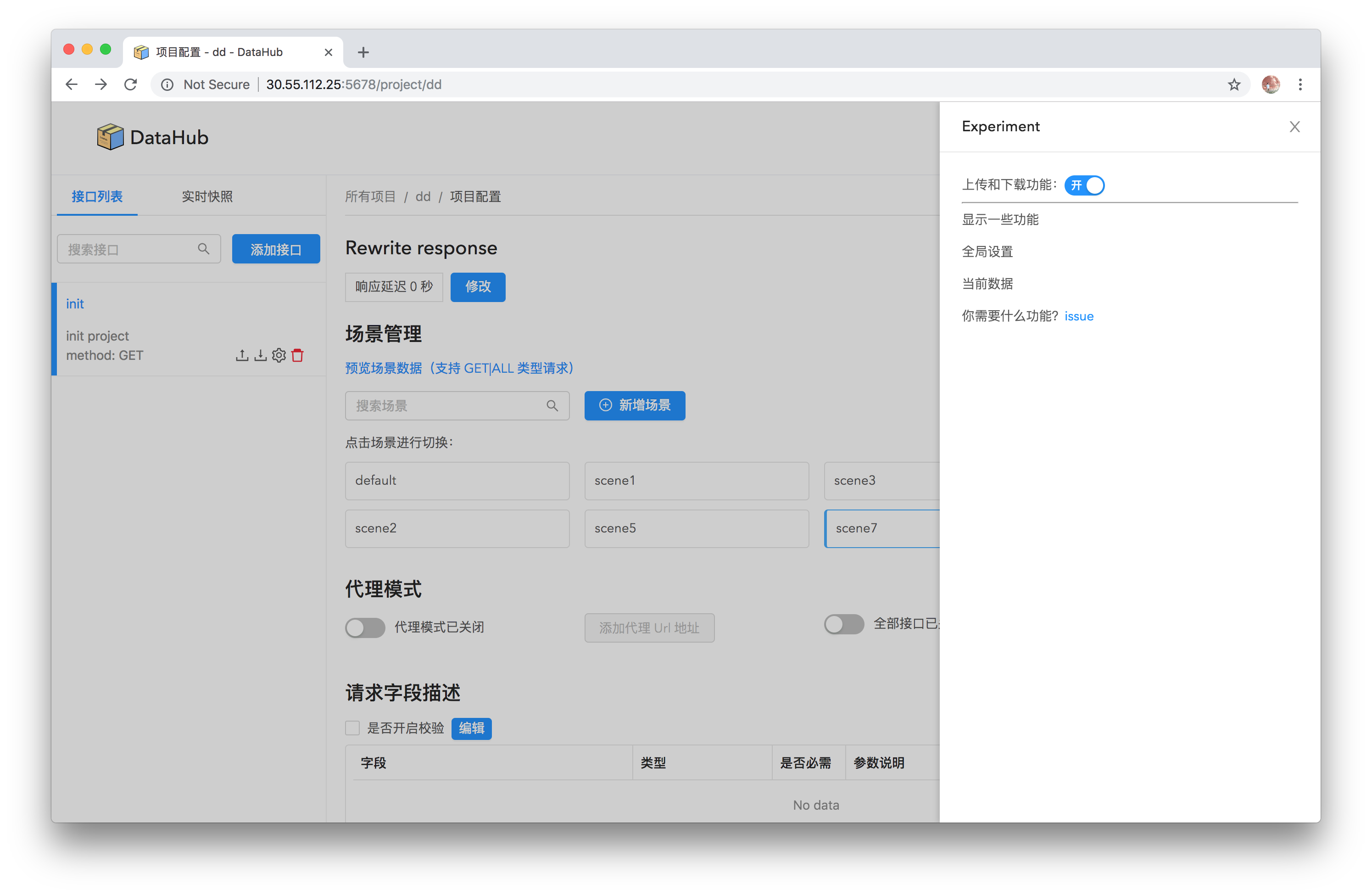Switch to the 实时快照 tab
The height and width of the screenshot is (896, 1372).
click(207, 196)
